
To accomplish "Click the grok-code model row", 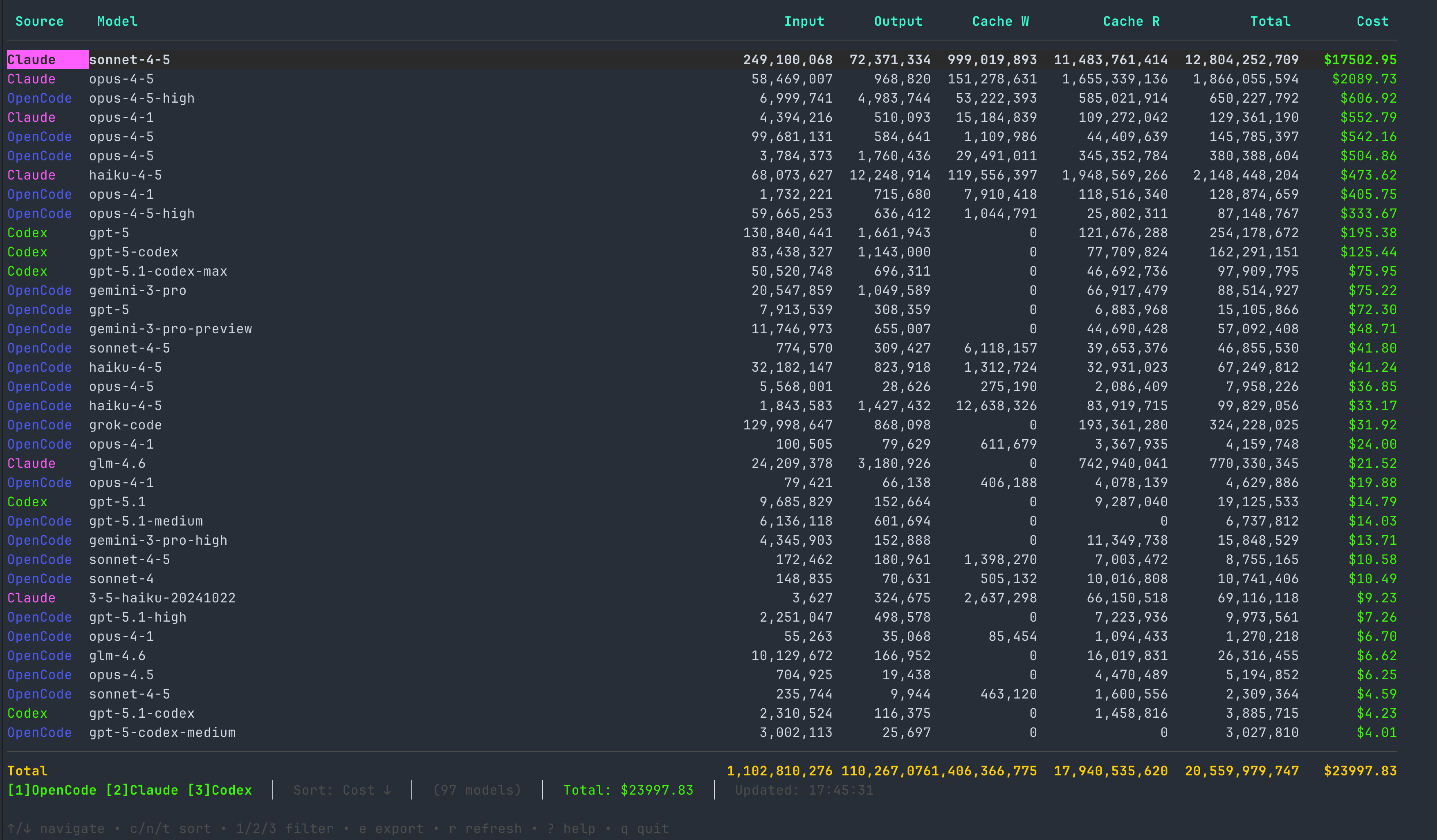I will click(126, 425).
